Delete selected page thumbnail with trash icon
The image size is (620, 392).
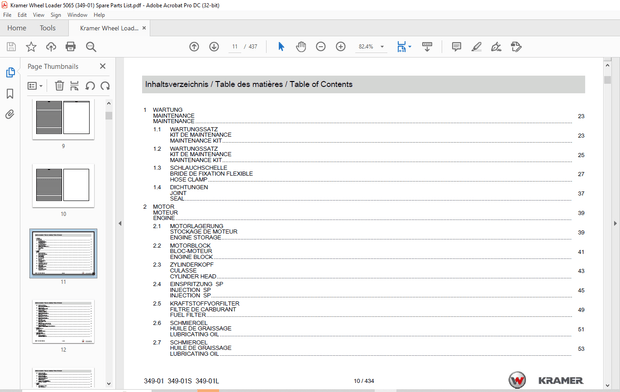pos(59,85)
